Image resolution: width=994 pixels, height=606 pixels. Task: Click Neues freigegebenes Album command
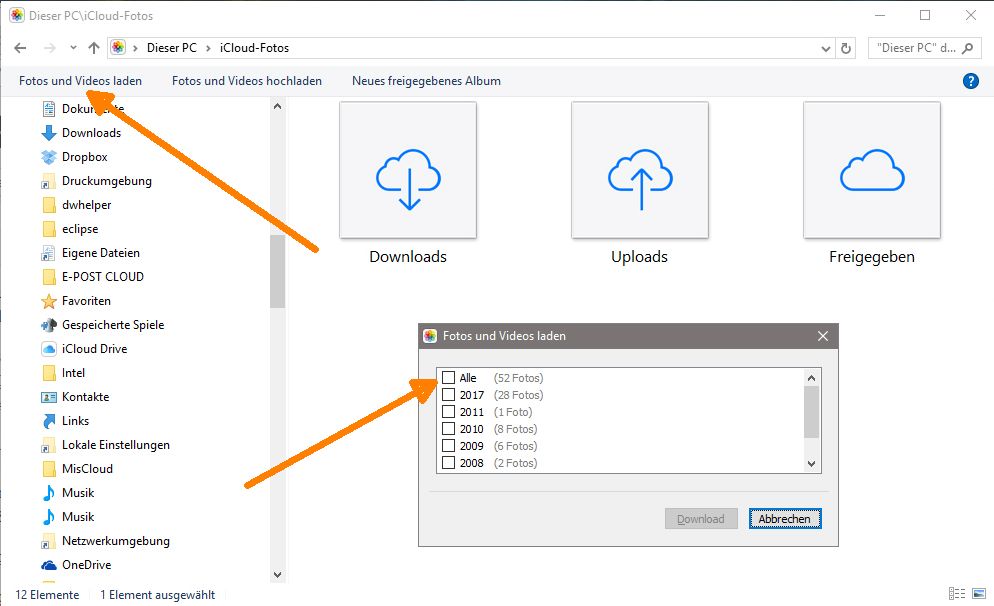(427, 81)
